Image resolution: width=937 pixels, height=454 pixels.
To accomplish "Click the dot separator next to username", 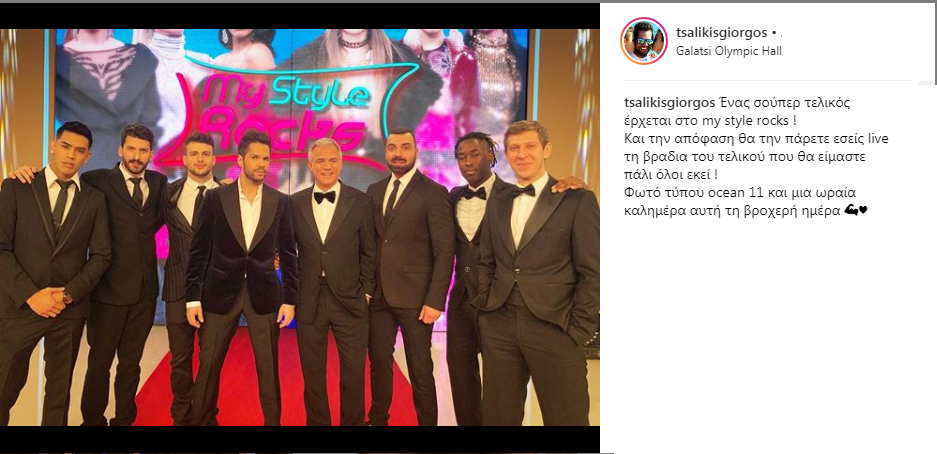I will tap(774, 32).
